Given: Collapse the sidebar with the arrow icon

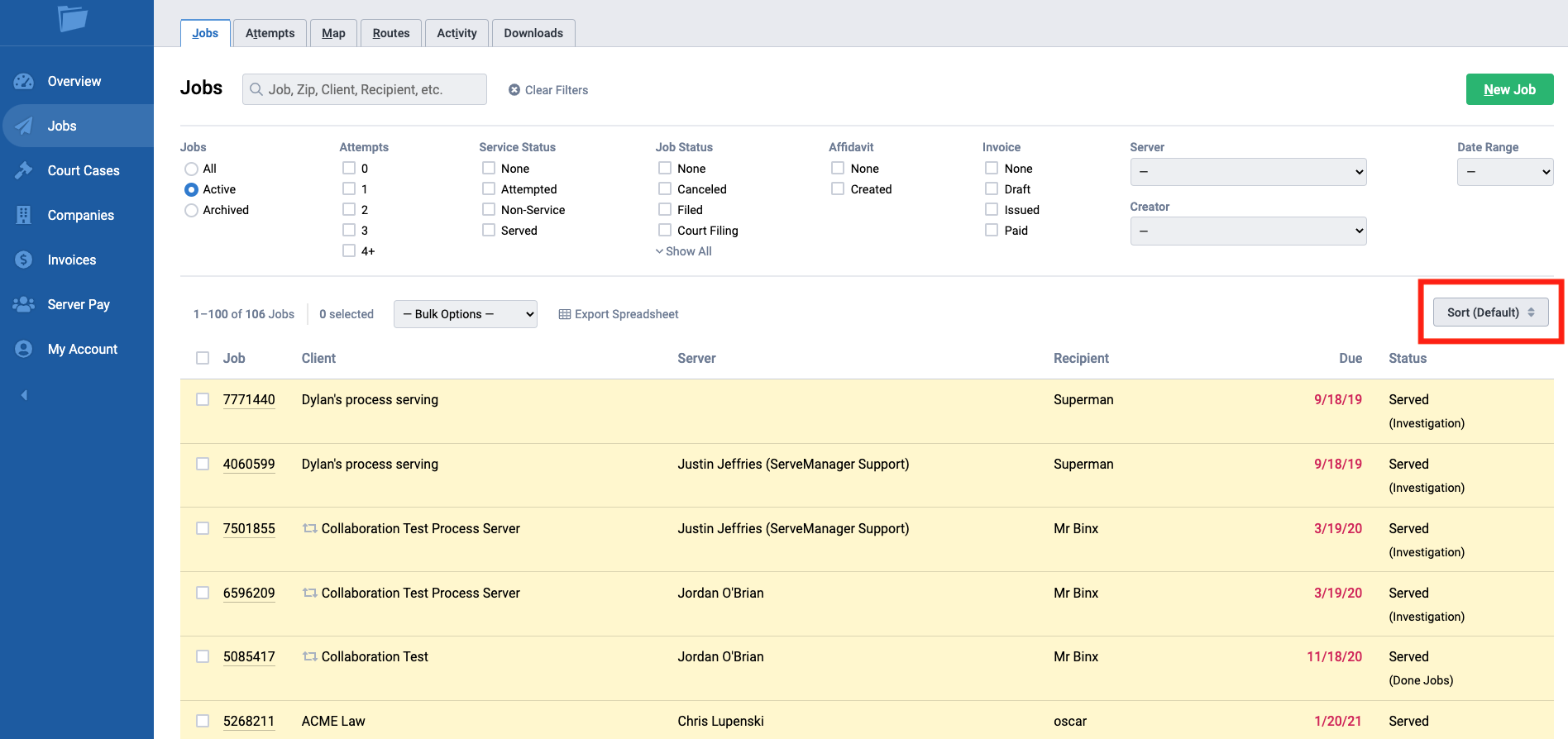Looking at the screenshot, I should [24, 395].
